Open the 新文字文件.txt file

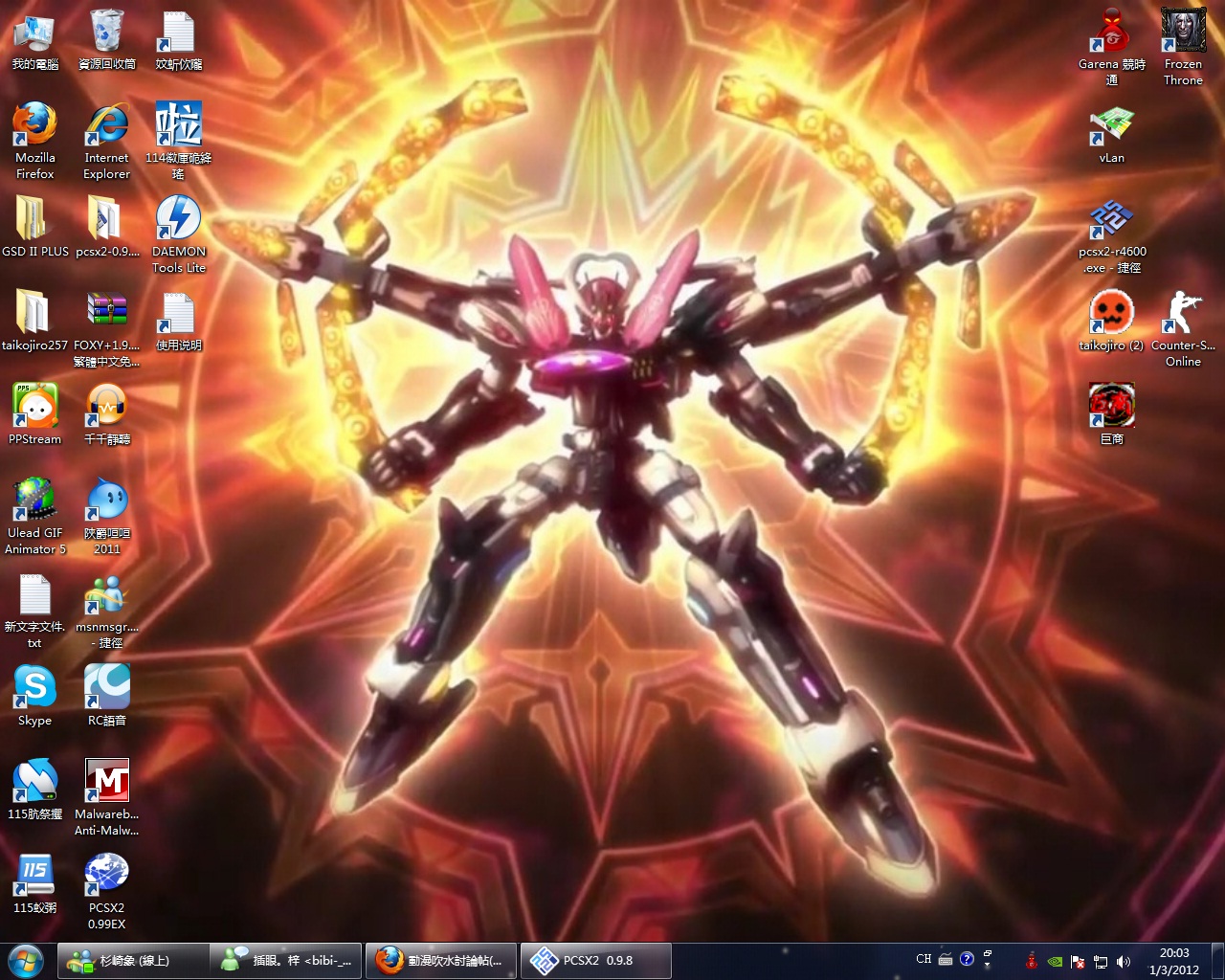pos(35,610)
